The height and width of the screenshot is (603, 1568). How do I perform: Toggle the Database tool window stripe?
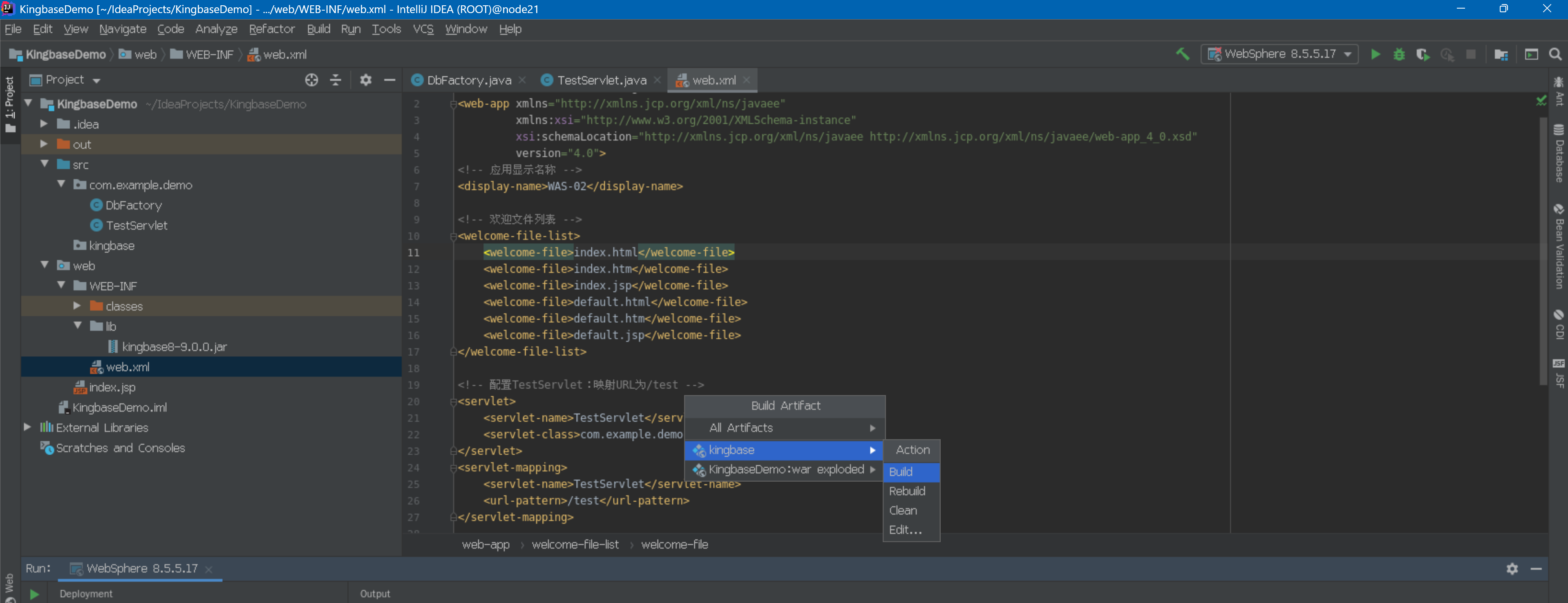coord(1559,153)
